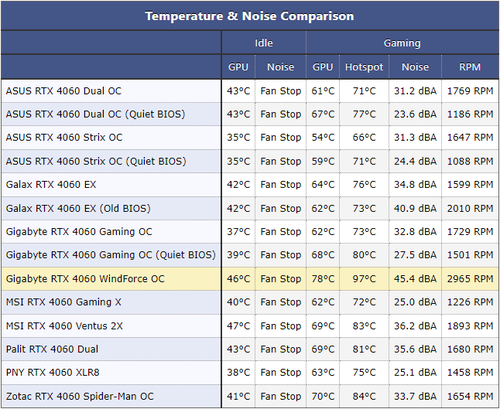Click the '1893 RPM' cell
The width and height of the screenshot is (500, 409).
point(470,326)
